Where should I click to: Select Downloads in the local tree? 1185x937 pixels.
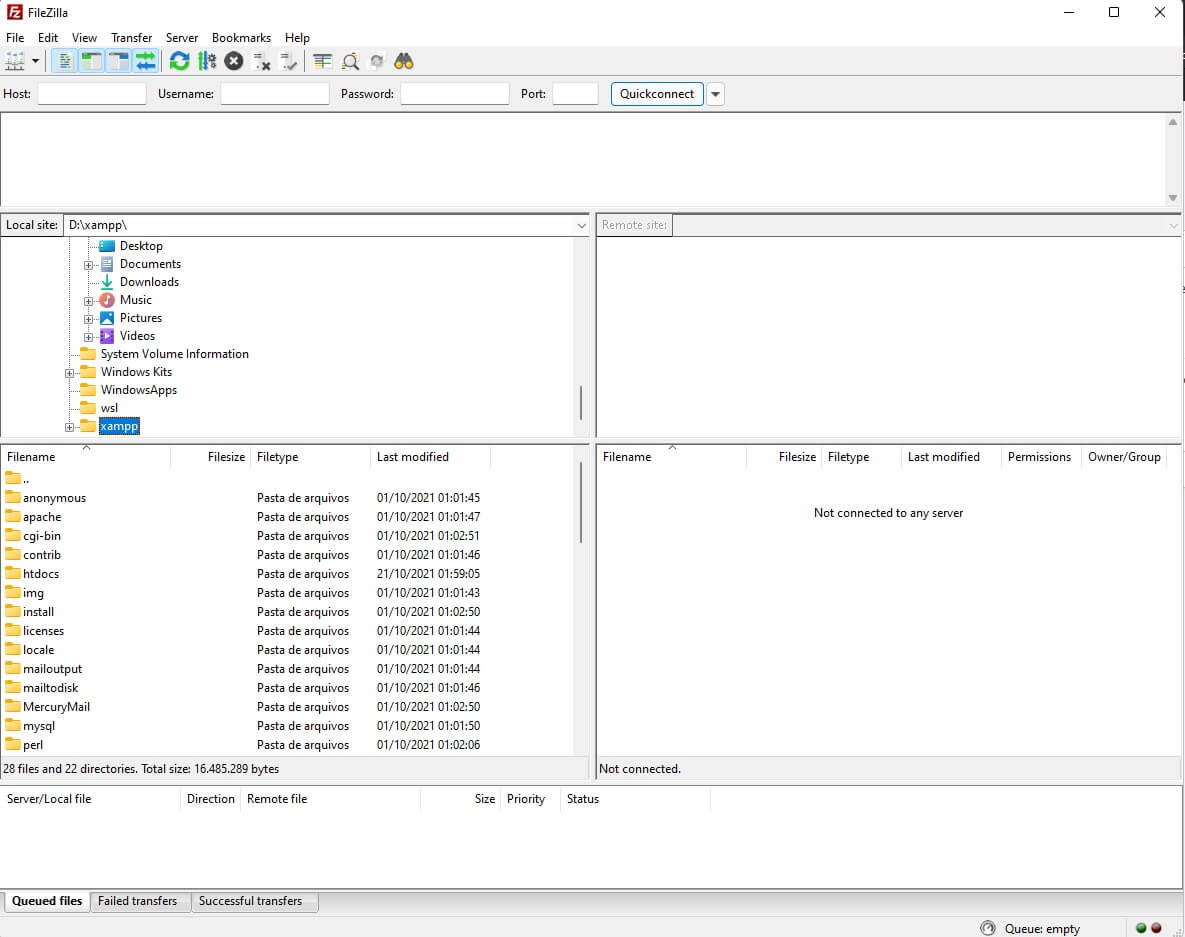[x=149, y=282]
